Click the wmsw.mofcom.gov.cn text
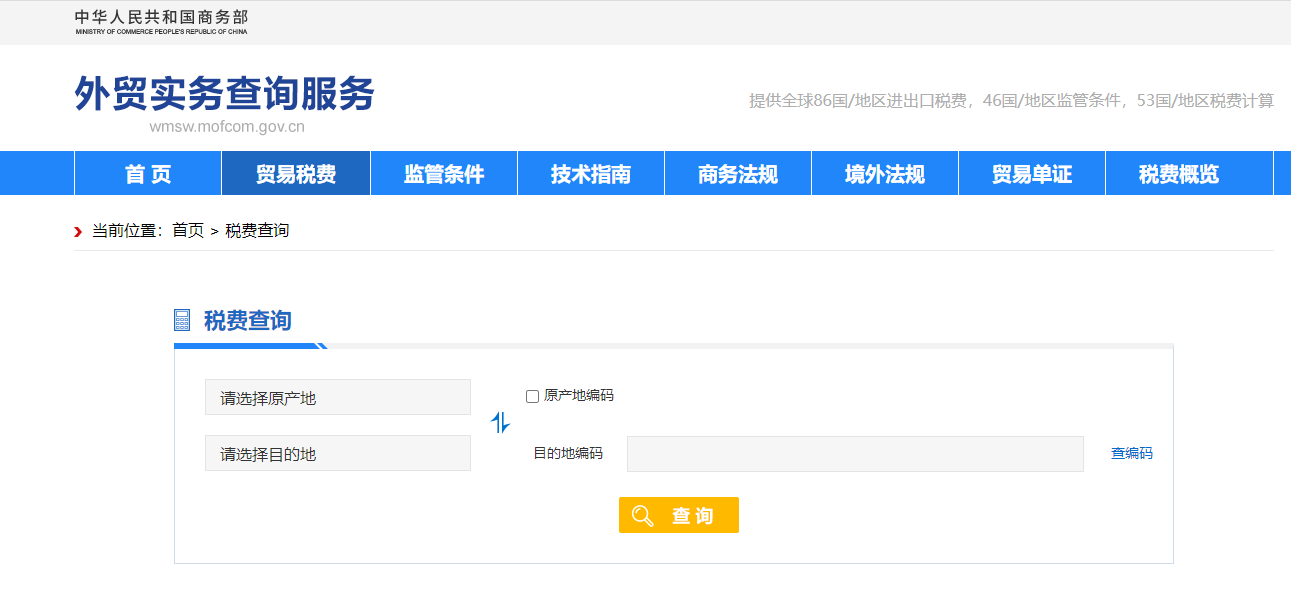Image resolution: width=1291 pixels, height=605 pixels. 227,127
